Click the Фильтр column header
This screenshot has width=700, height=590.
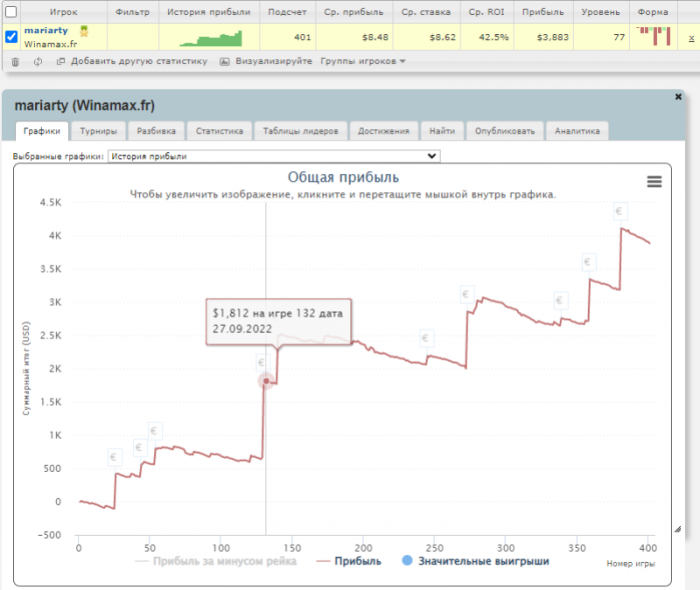133,12
